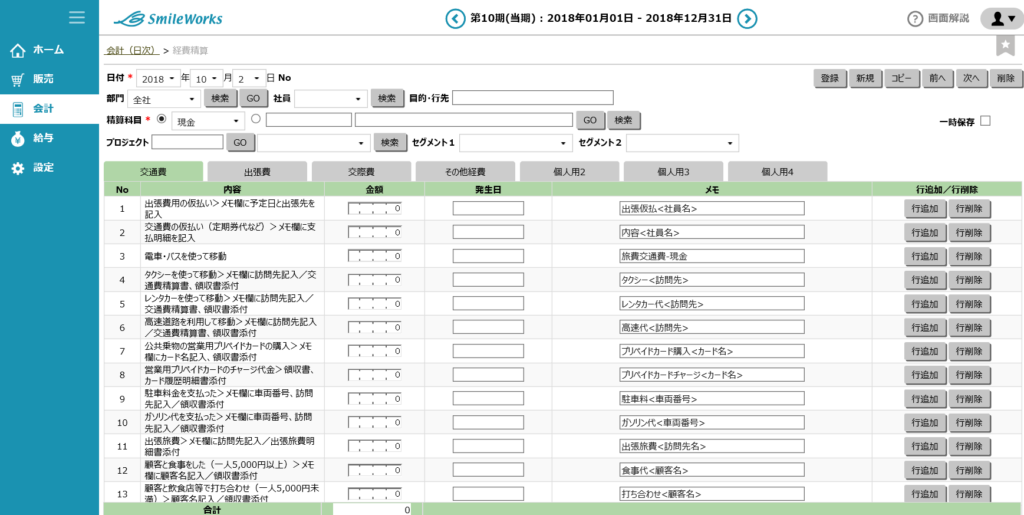Image resolution: width=1024 pixels, height=515 pixels.
Task: Select the second 精算科目 radio button
Action: (256, 119)
